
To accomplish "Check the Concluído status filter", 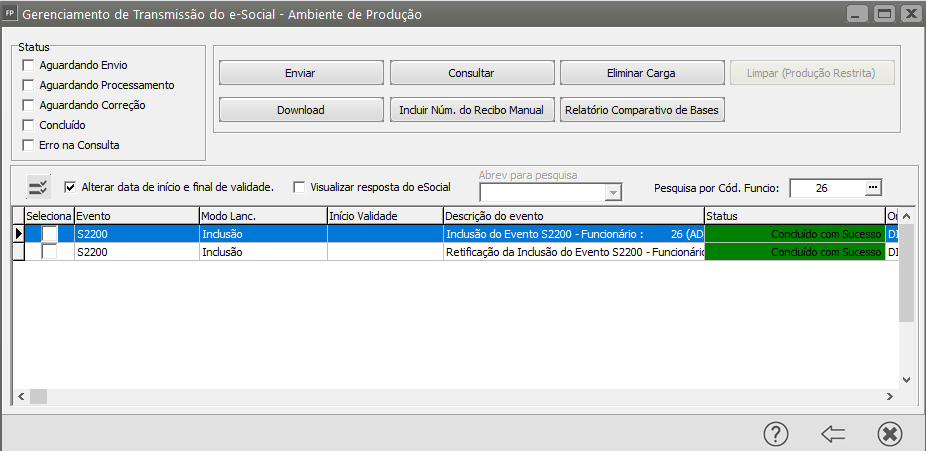I will [x=28, y=125].
